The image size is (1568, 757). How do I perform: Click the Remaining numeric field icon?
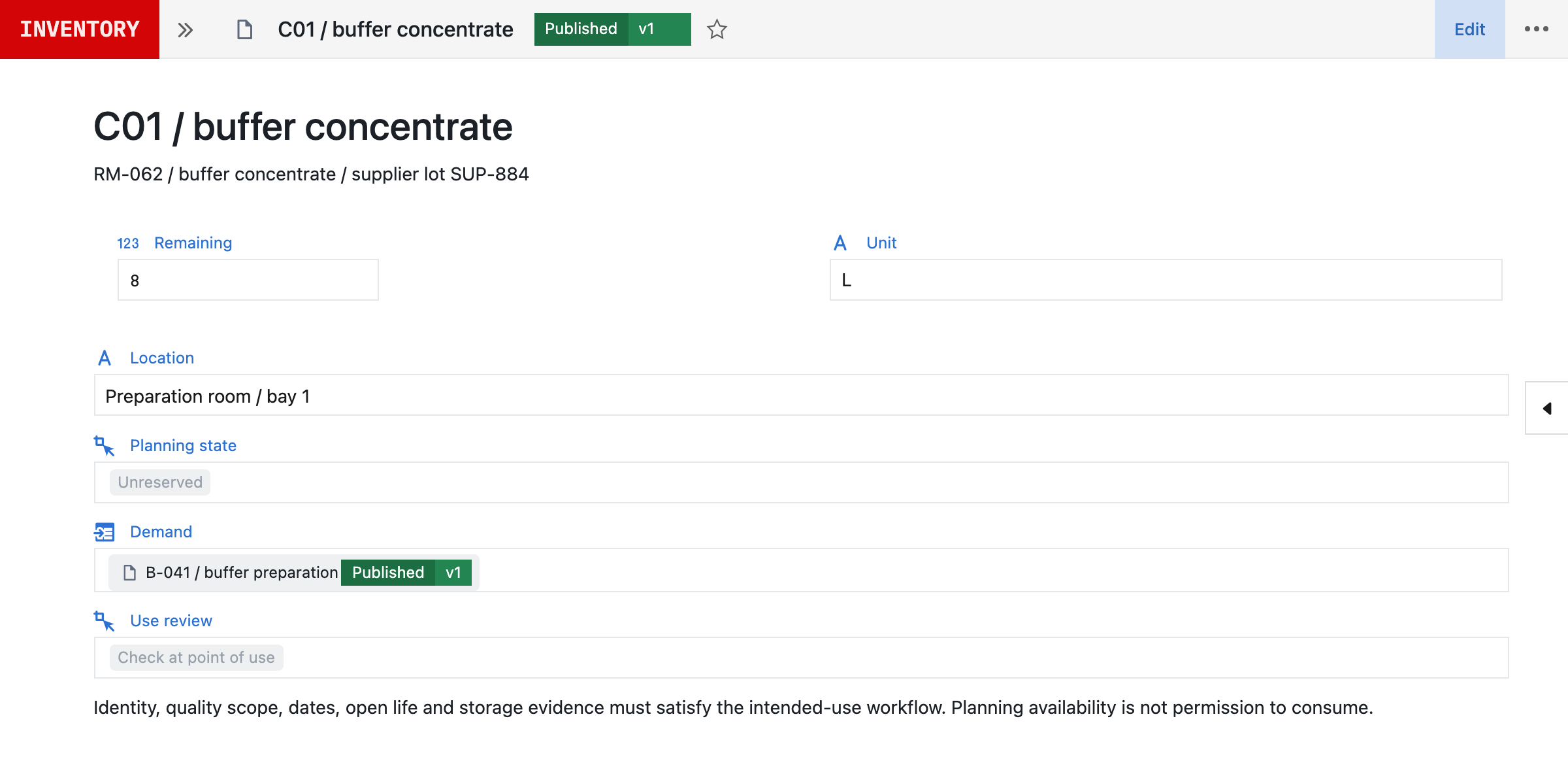coord(128,243)
